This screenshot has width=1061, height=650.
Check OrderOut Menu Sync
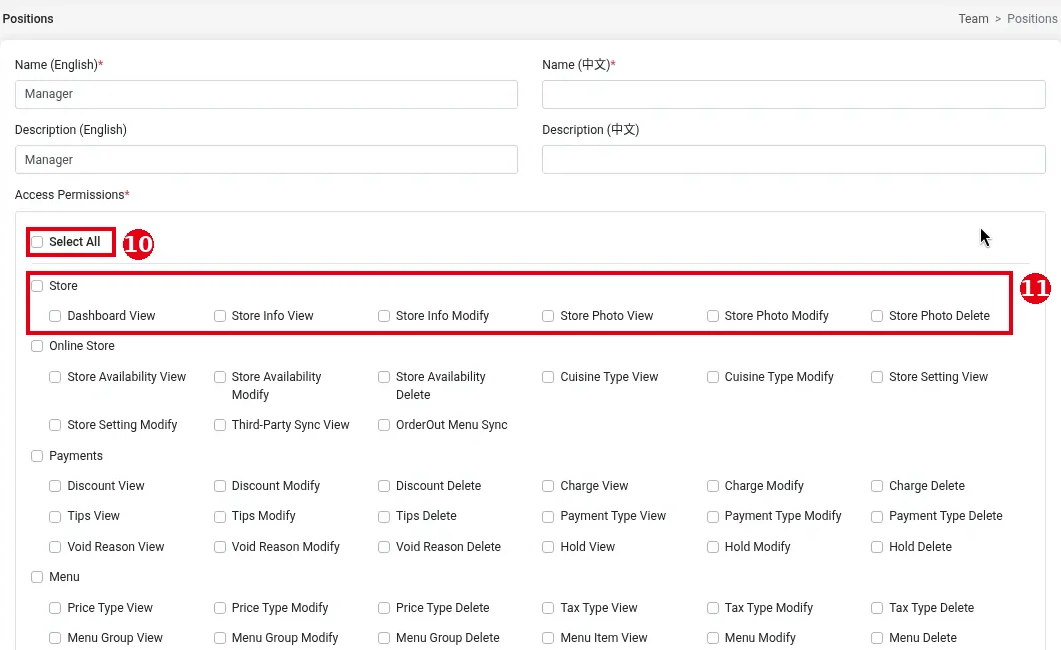coord(384,425)
